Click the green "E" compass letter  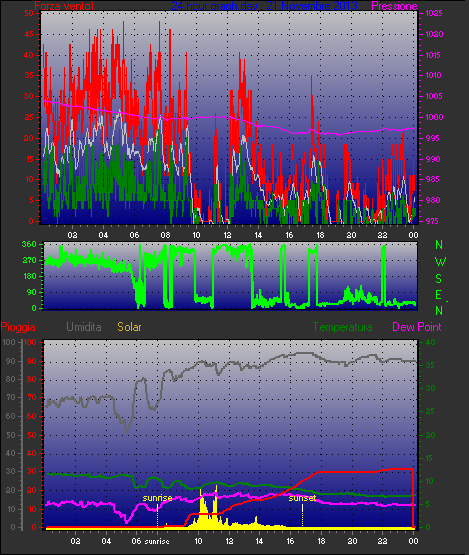[x=439, y=295]
